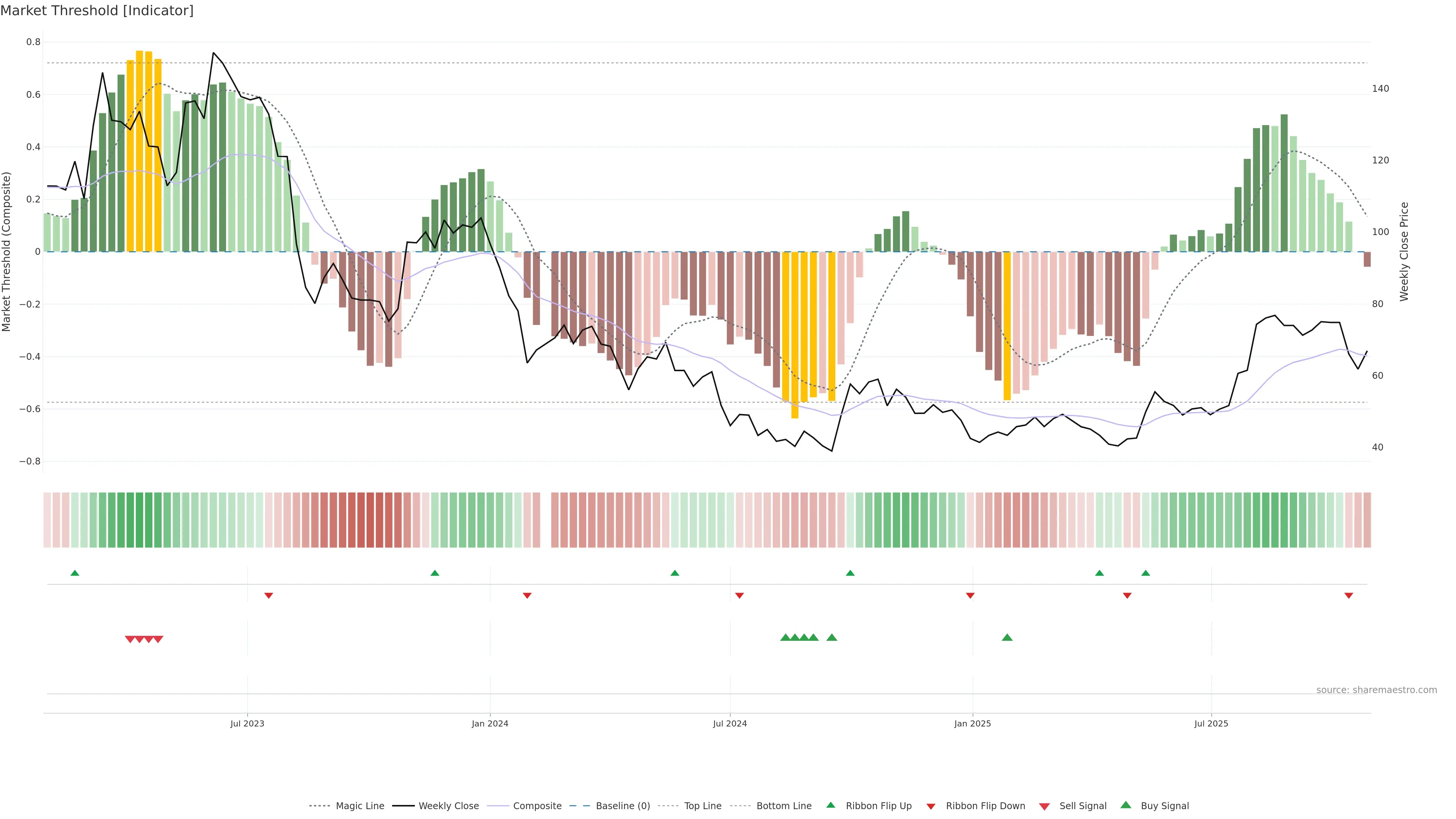Click the leftmost red Sell Signal triangle

(x=129, y=639)
